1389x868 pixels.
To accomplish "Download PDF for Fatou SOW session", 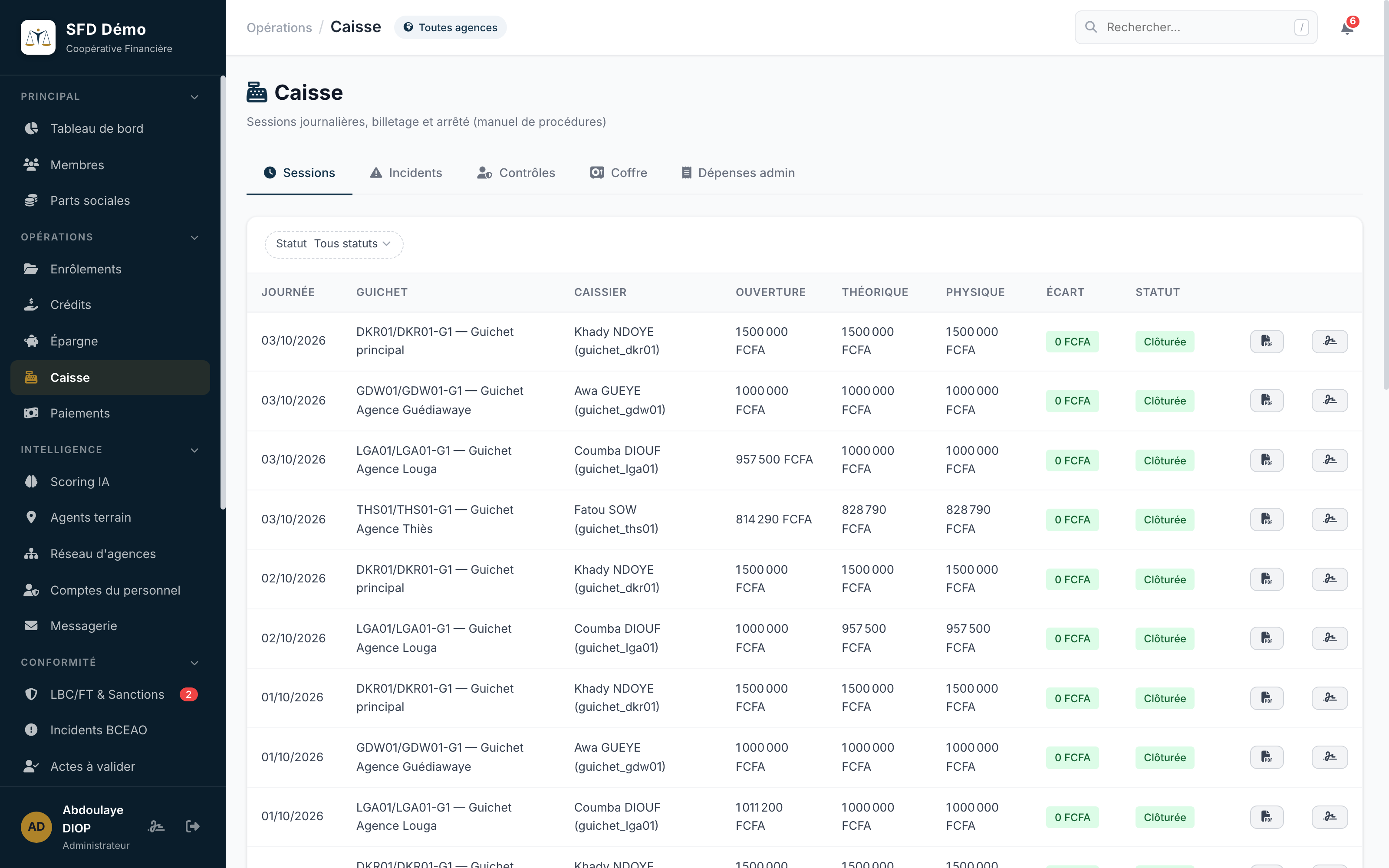I will (1266, 519).
